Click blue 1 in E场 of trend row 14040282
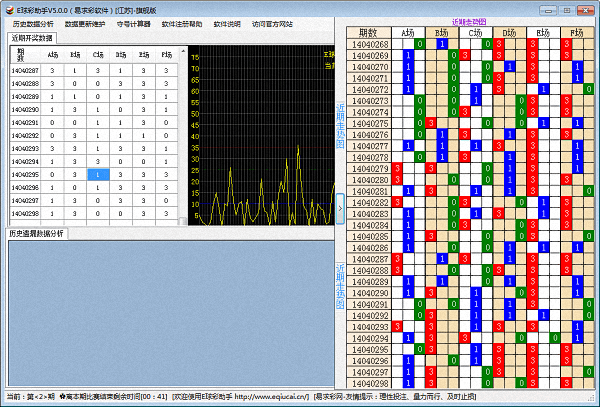The width and height of the screenshot is (600, 407). pos(543,202)
